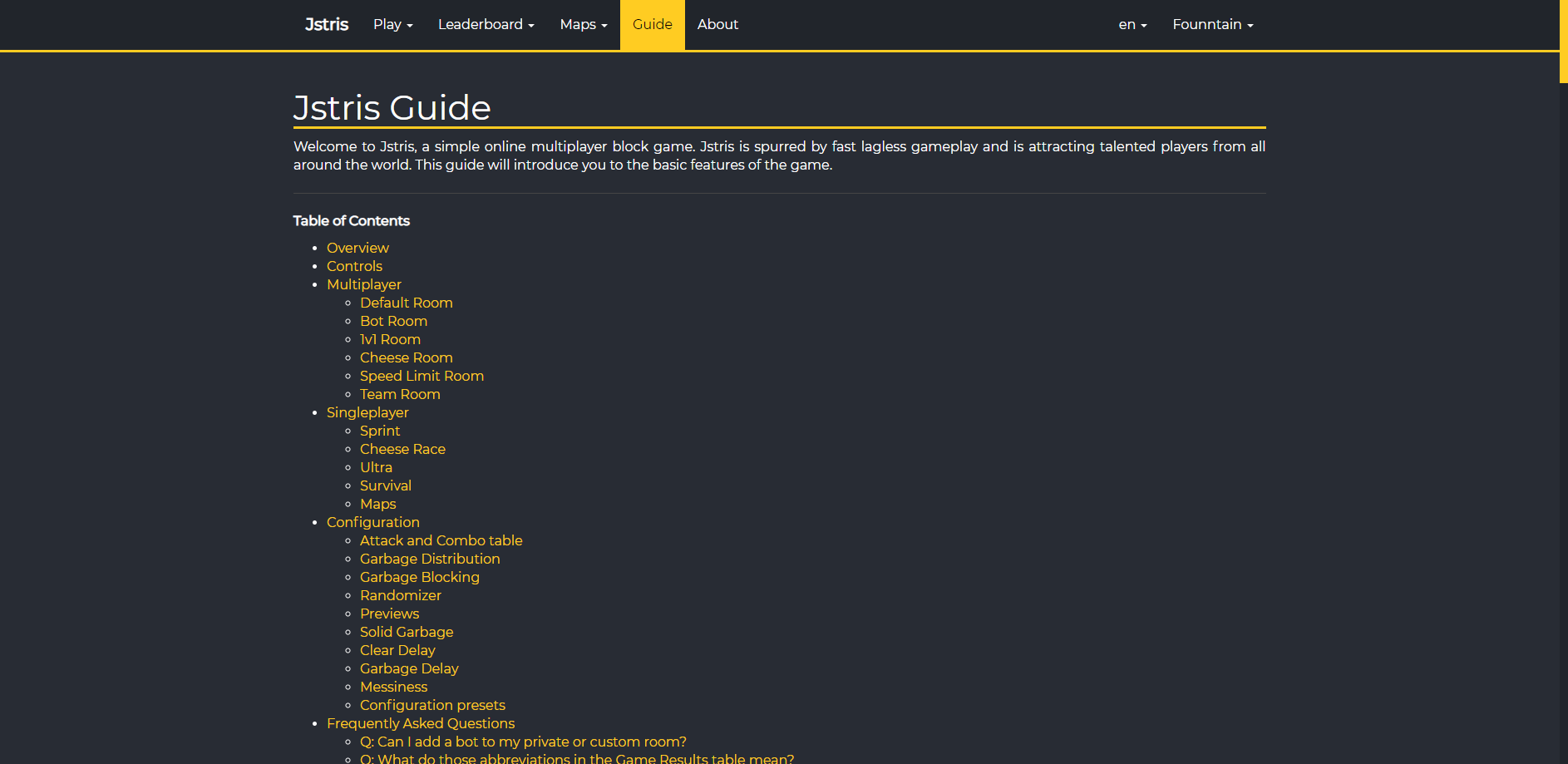
Task: Jump to Maps entry in contents
Action: [377, 504]
